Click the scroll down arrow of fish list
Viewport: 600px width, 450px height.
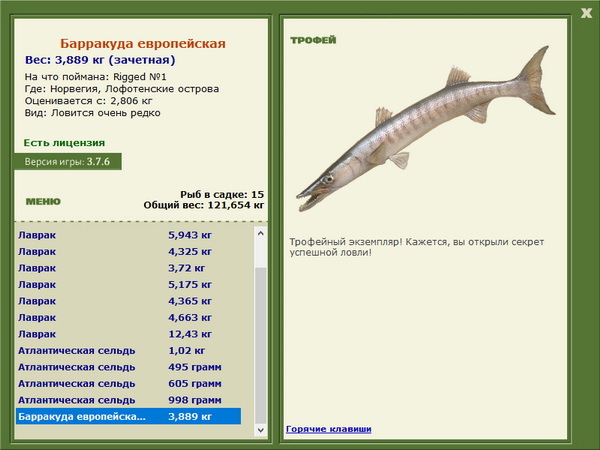261,430
